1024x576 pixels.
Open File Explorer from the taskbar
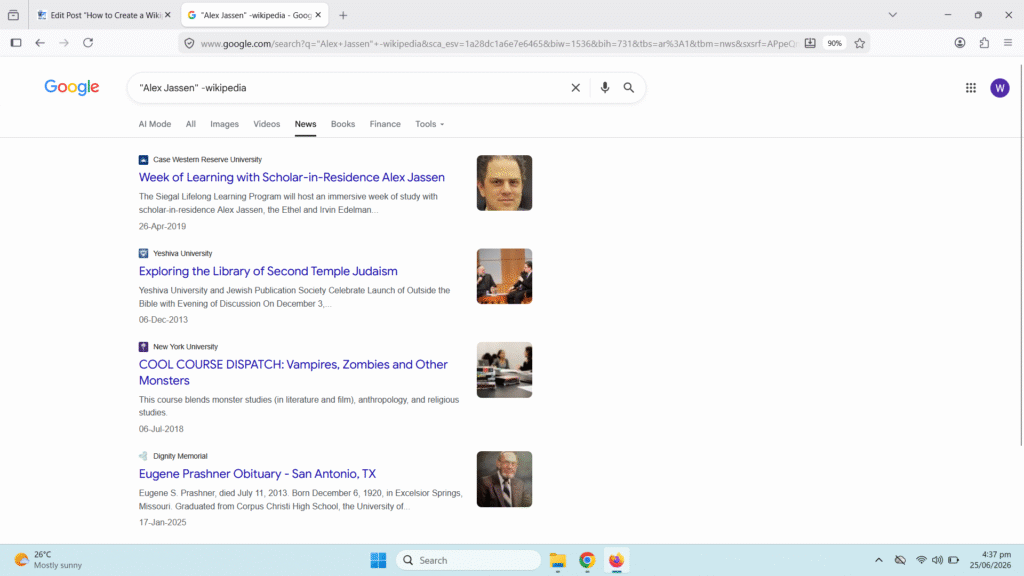click(x=558, y=560)
